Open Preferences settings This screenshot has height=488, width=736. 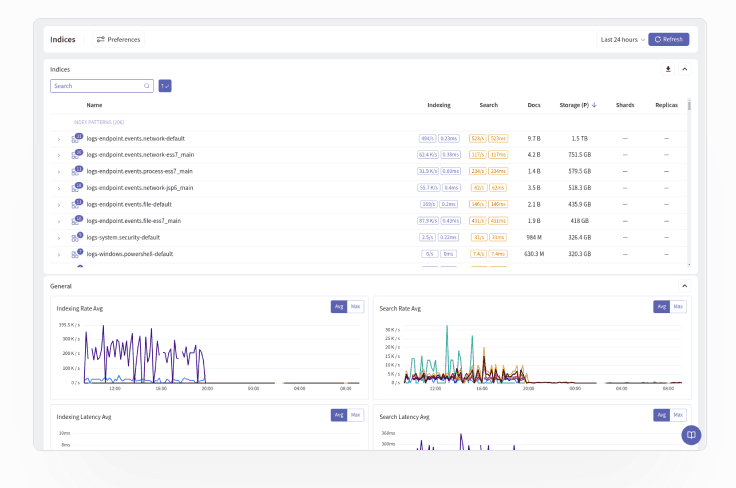coord(118,39)
